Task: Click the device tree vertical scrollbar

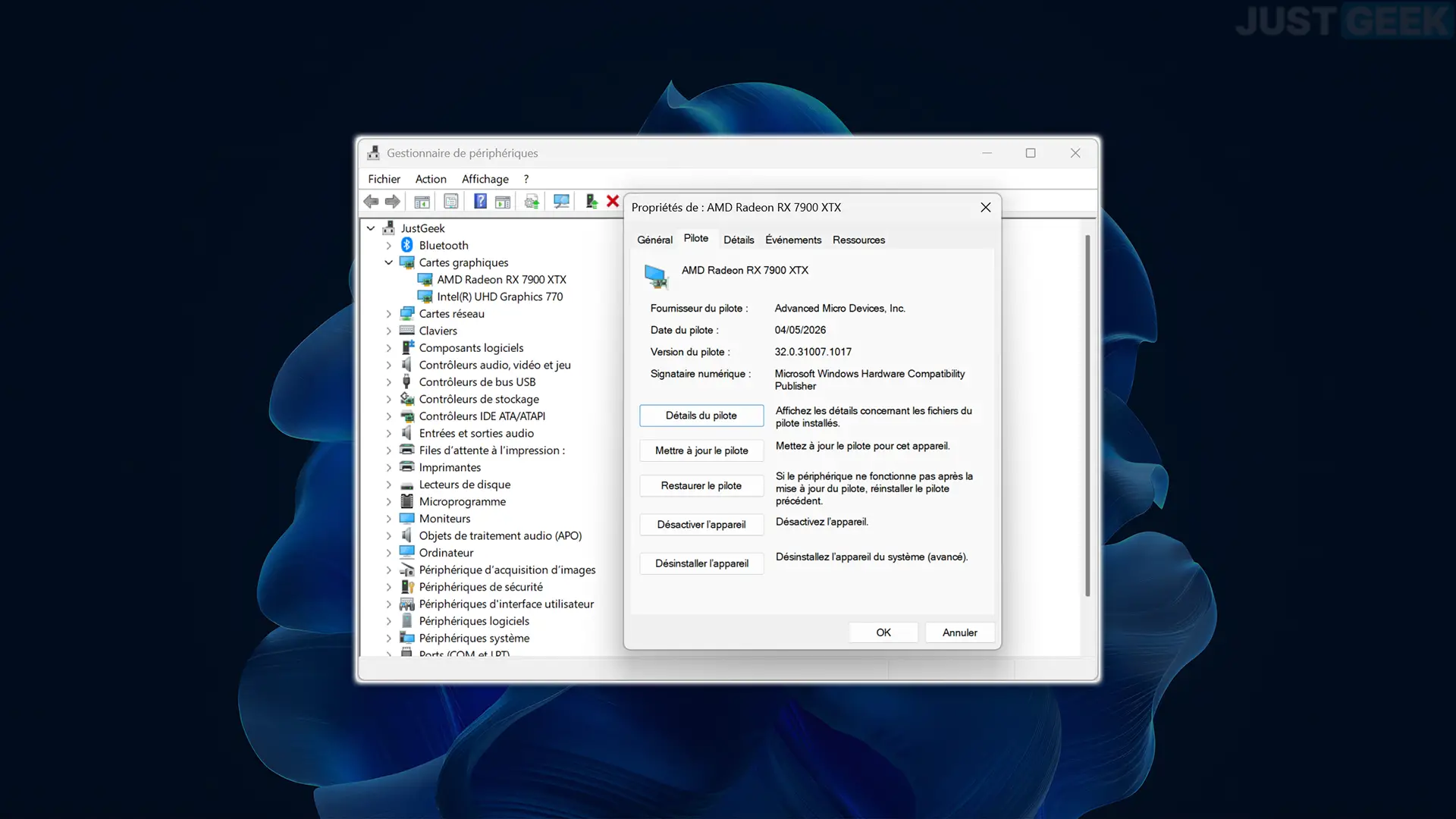Action: tap(1087, 416)
